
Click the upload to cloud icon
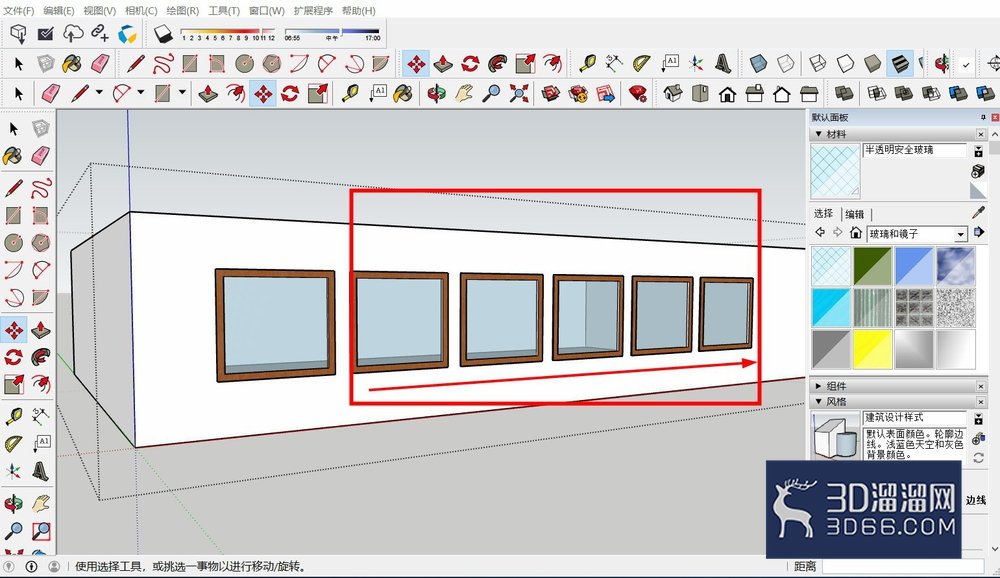point(73,33)
